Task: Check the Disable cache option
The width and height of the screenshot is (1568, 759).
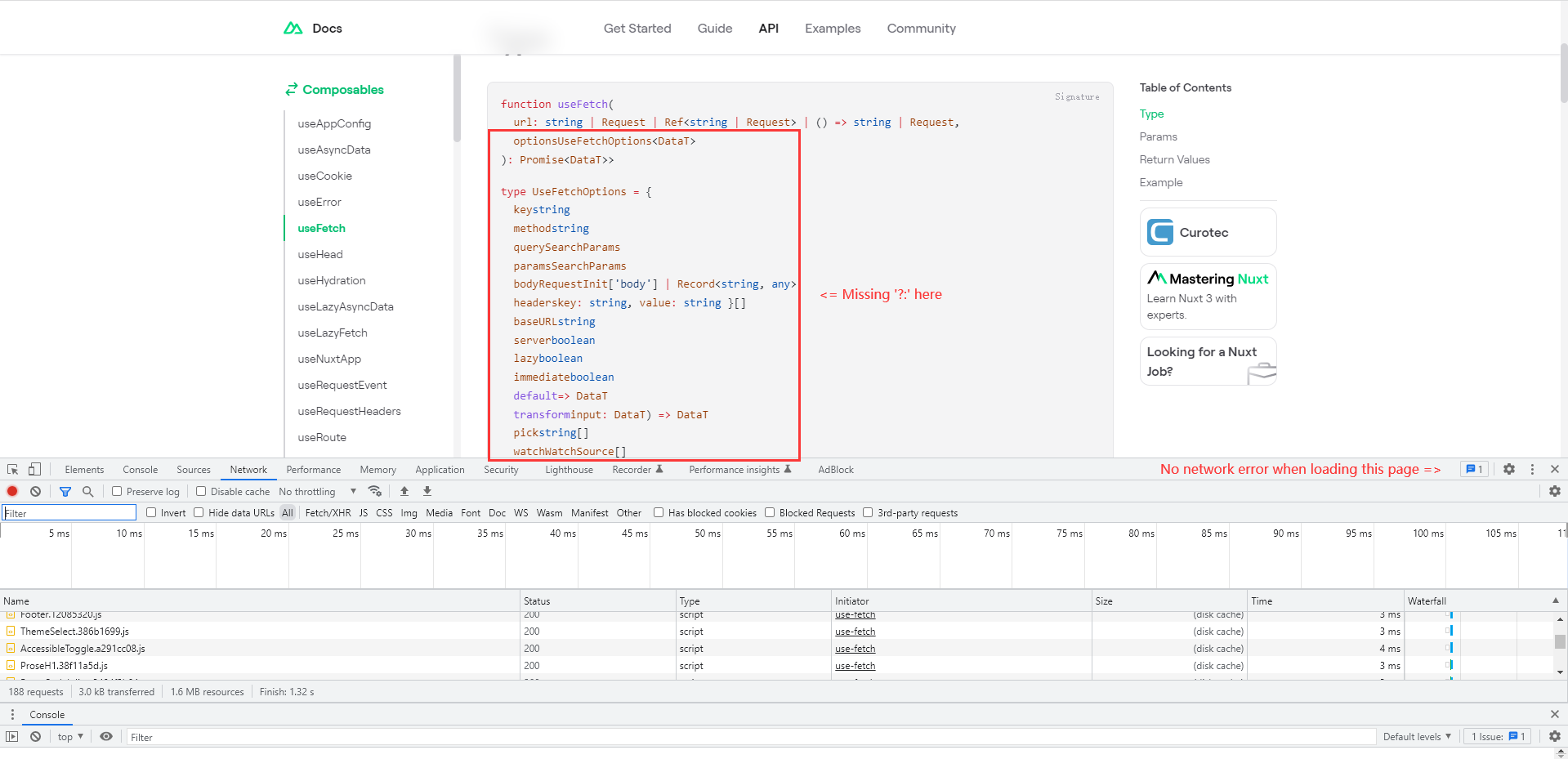Action: (x=200, y=491)
